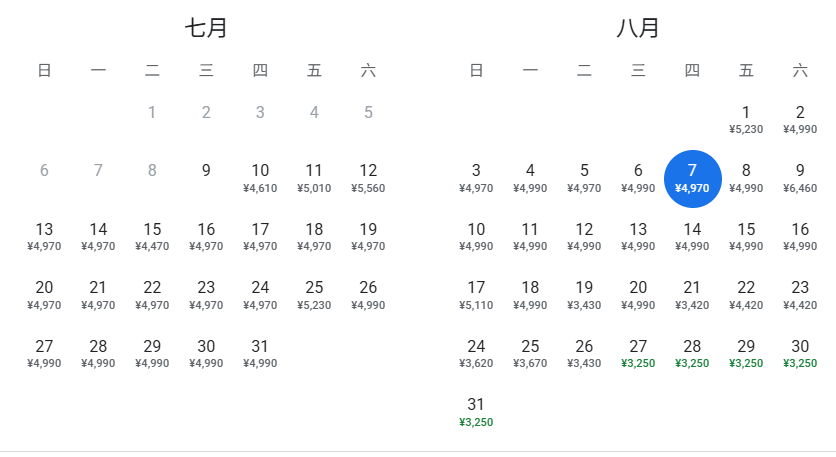Choose July 12 with ¥5,560 fare
This screenshot has height=457, width=836.
click(368, 176)
